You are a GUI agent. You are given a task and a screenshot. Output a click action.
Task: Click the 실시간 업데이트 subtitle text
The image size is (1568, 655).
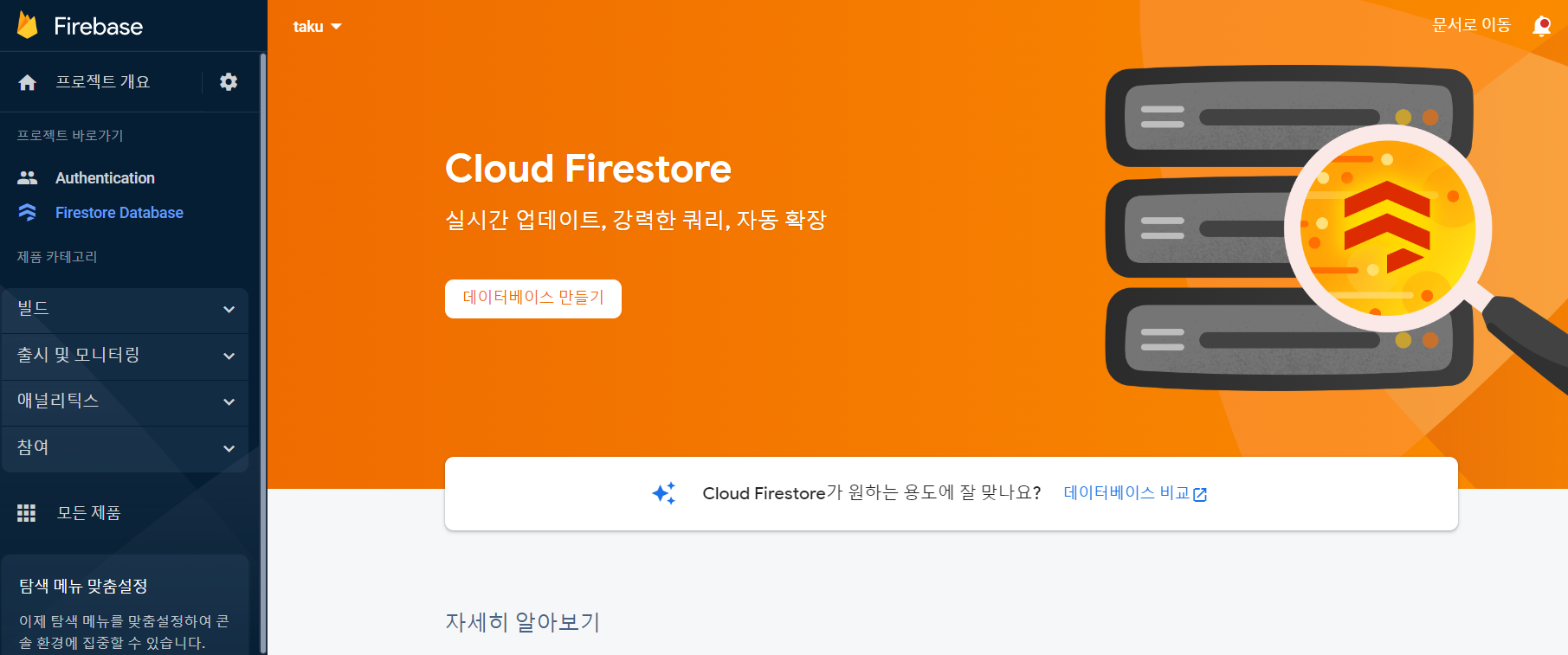636,220
